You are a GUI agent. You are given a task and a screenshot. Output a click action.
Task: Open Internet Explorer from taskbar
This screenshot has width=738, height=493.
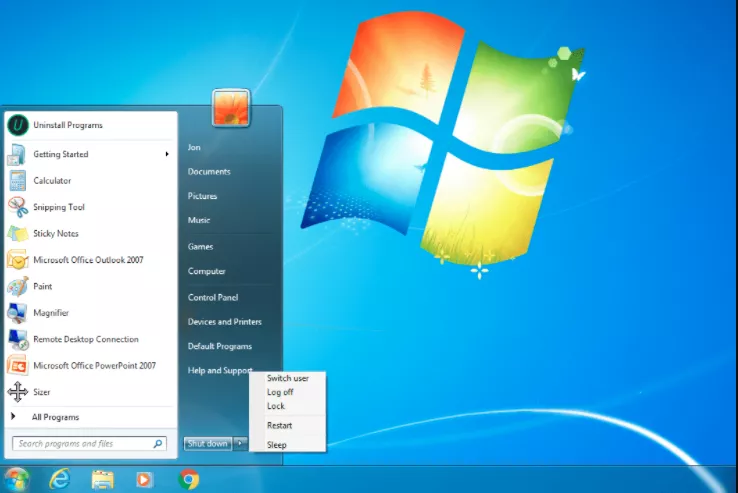click(x=60, y=480)
